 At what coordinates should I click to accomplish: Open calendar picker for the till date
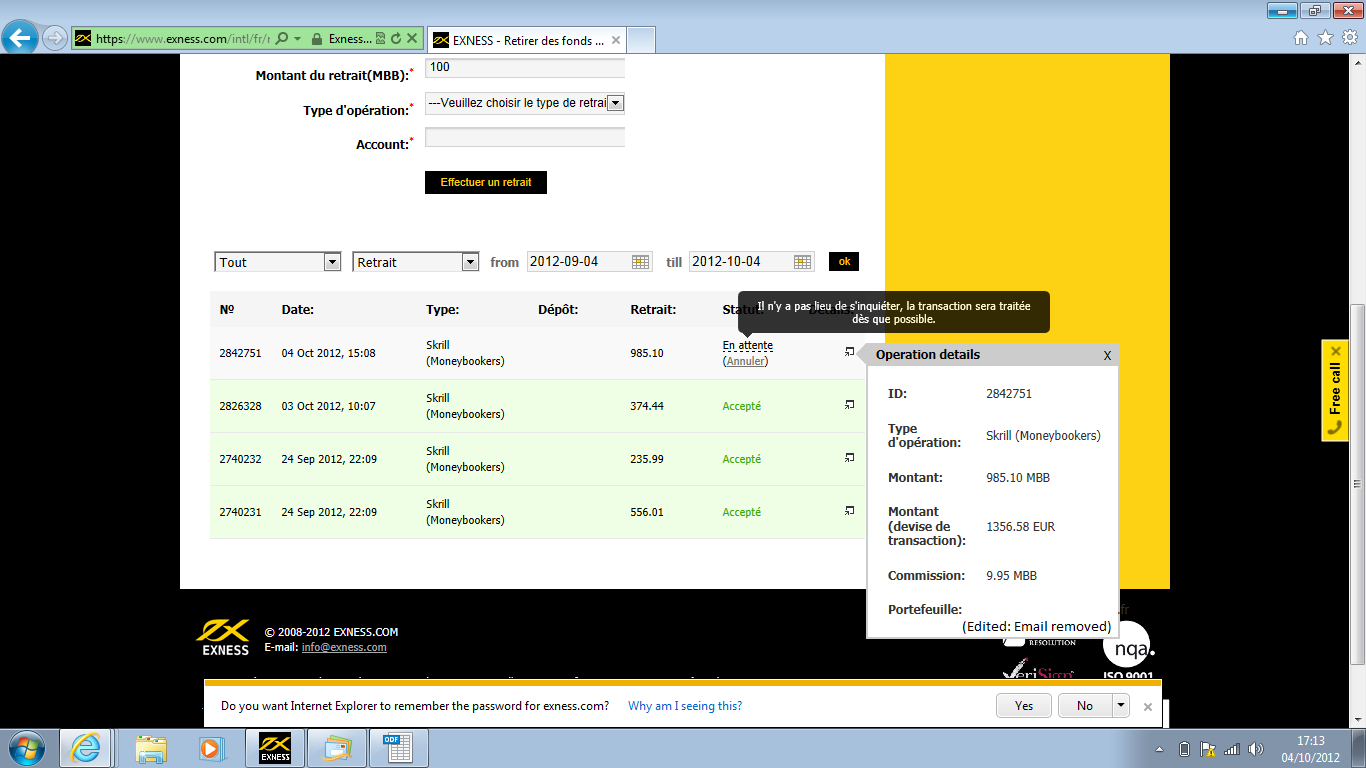pos(803,262)
